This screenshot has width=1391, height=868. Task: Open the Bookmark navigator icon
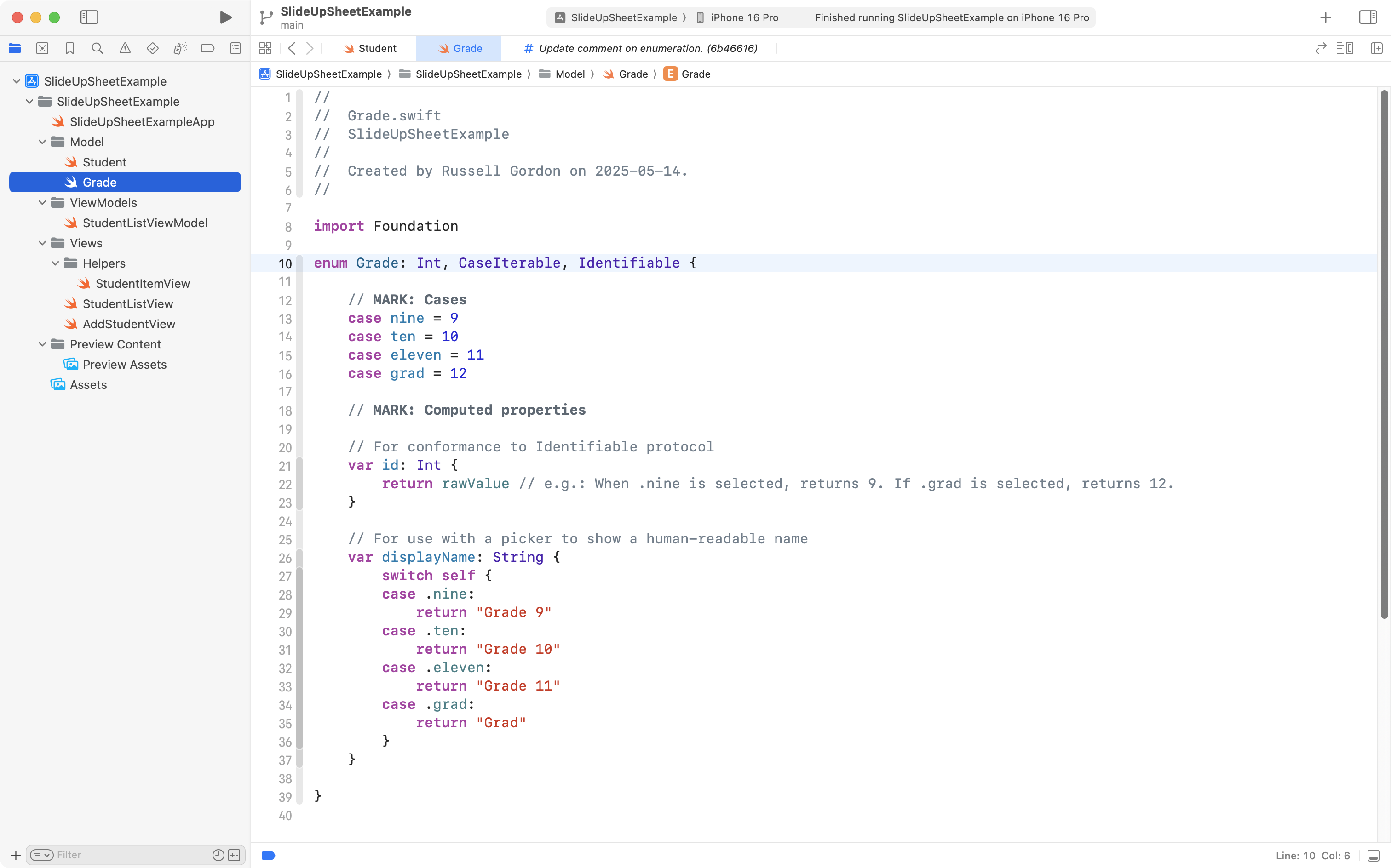click(x=69, y=49)
